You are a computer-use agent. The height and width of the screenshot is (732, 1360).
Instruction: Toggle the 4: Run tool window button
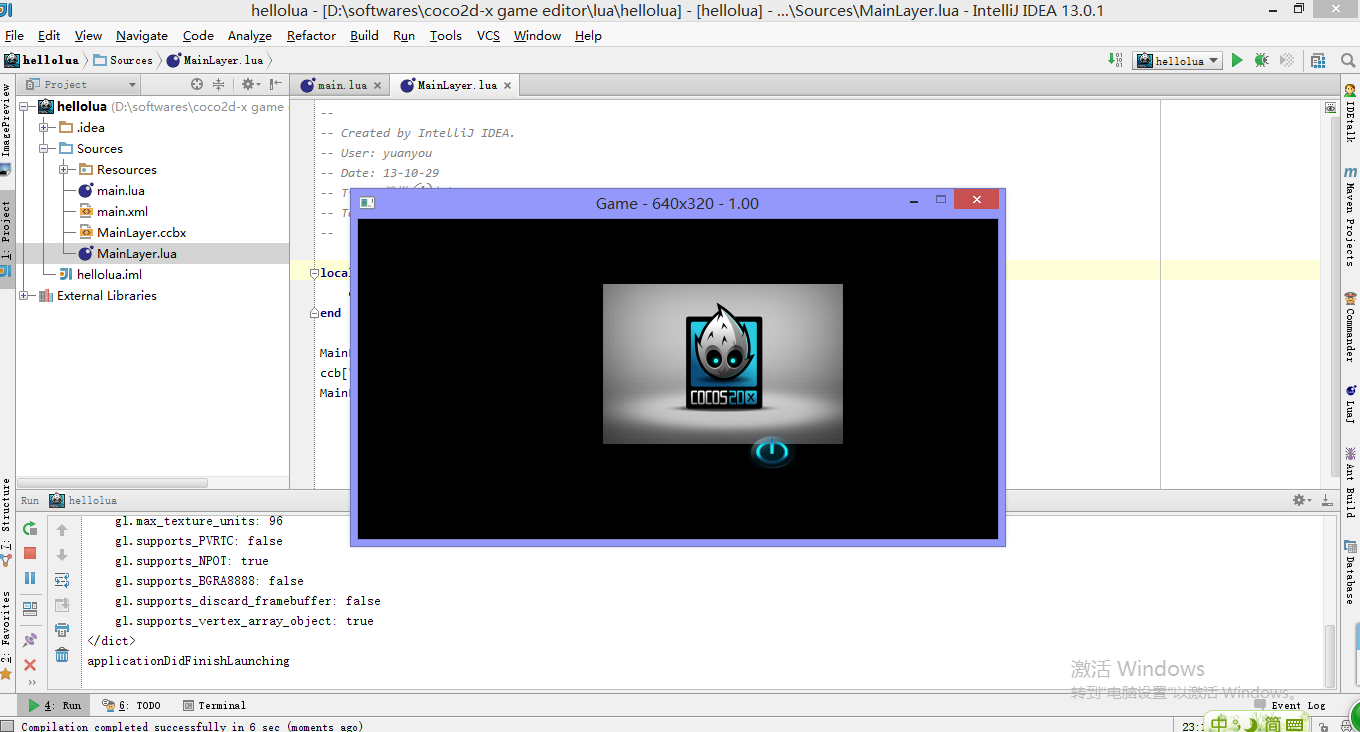click(x=54, y=705)
